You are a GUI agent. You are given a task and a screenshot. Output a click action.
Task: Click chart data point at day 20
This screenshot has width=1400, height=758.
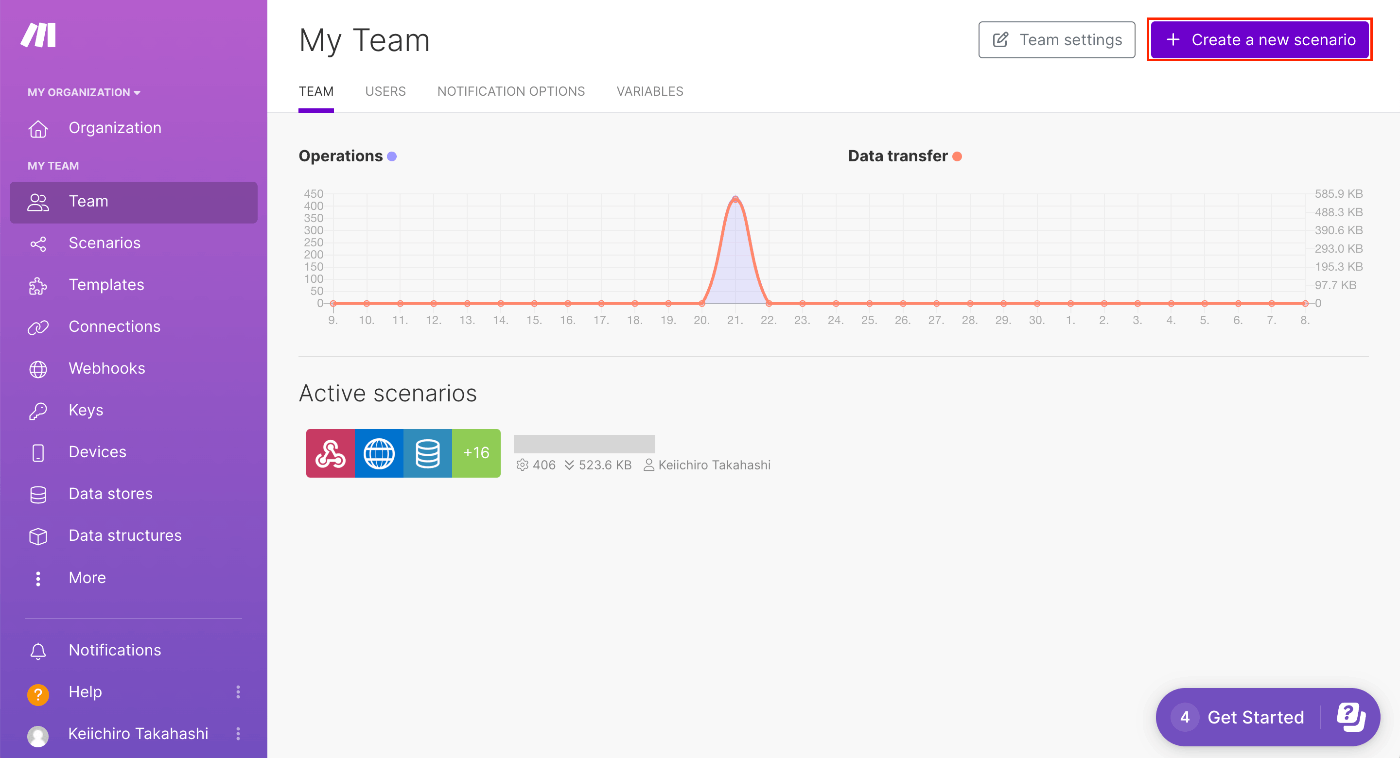click(702, 303)
